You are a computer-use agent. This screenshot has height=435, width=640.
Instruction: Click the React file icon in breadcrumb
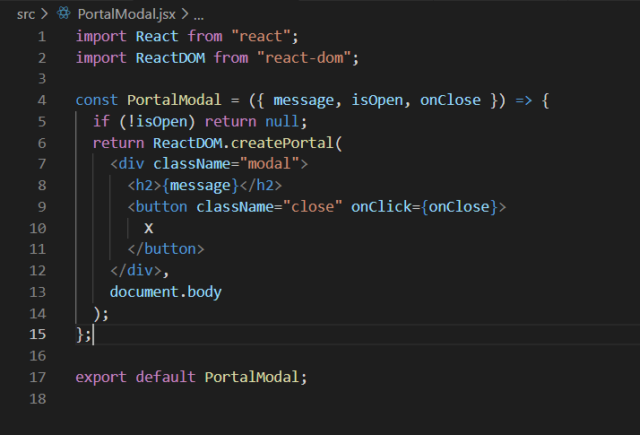pyautogui.click(x=64, y=13)
